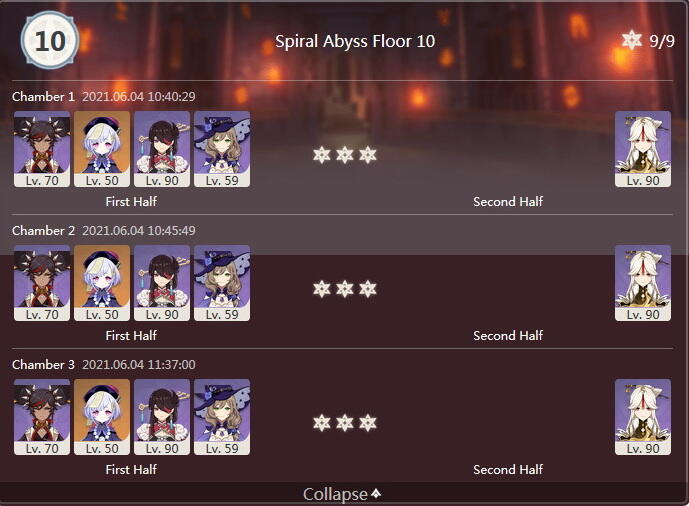The height and width of the screenshot is (506, 689).
Task: Select Noelle Lv. 50 portrait in Chamber 1
Action: coord(102,148)
